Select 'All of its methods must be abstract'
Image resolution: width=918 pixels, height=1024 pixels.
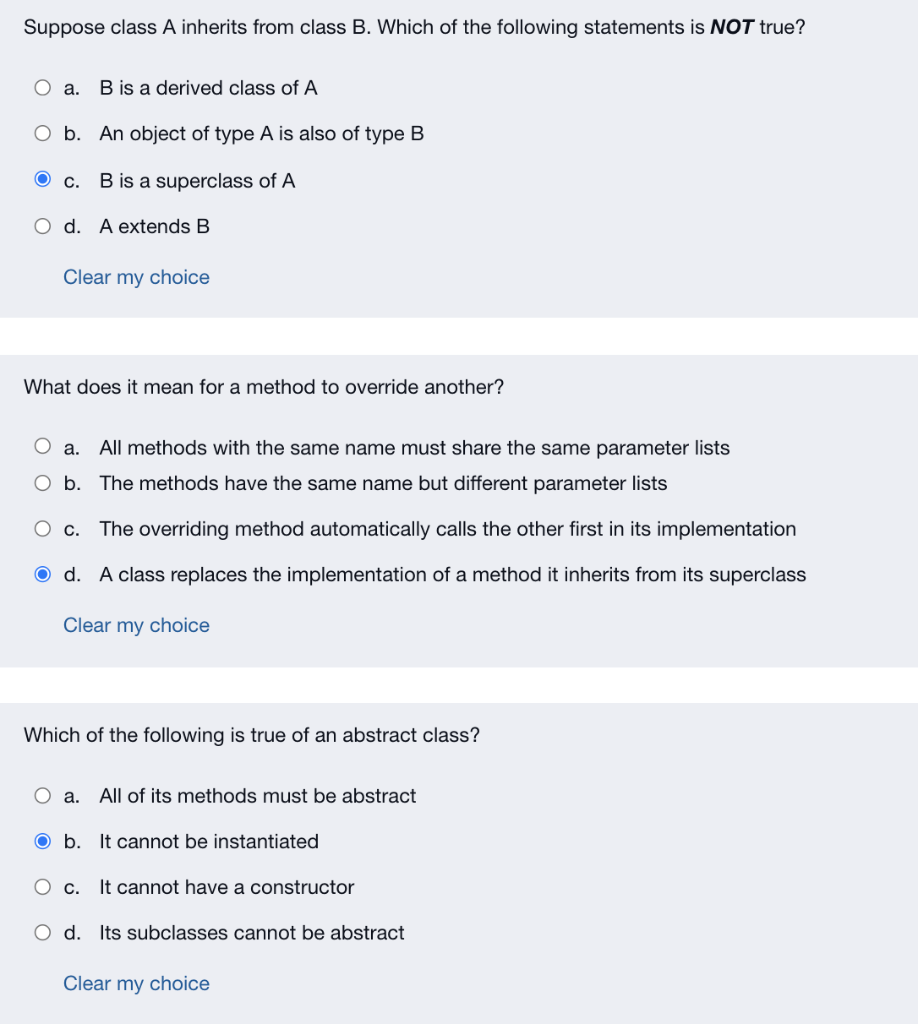pos(42,795)
